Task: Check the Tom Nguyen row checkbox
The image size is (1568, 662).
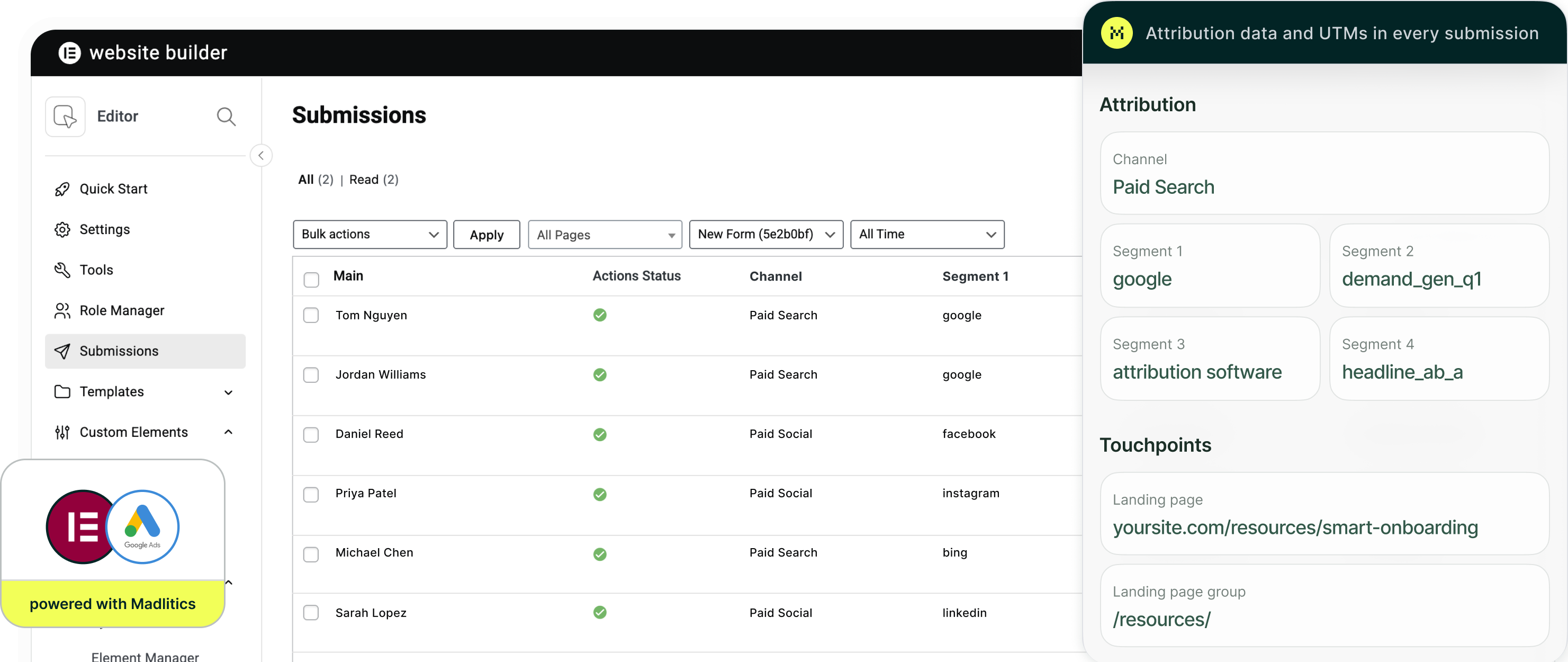Action: coord(311,316)
